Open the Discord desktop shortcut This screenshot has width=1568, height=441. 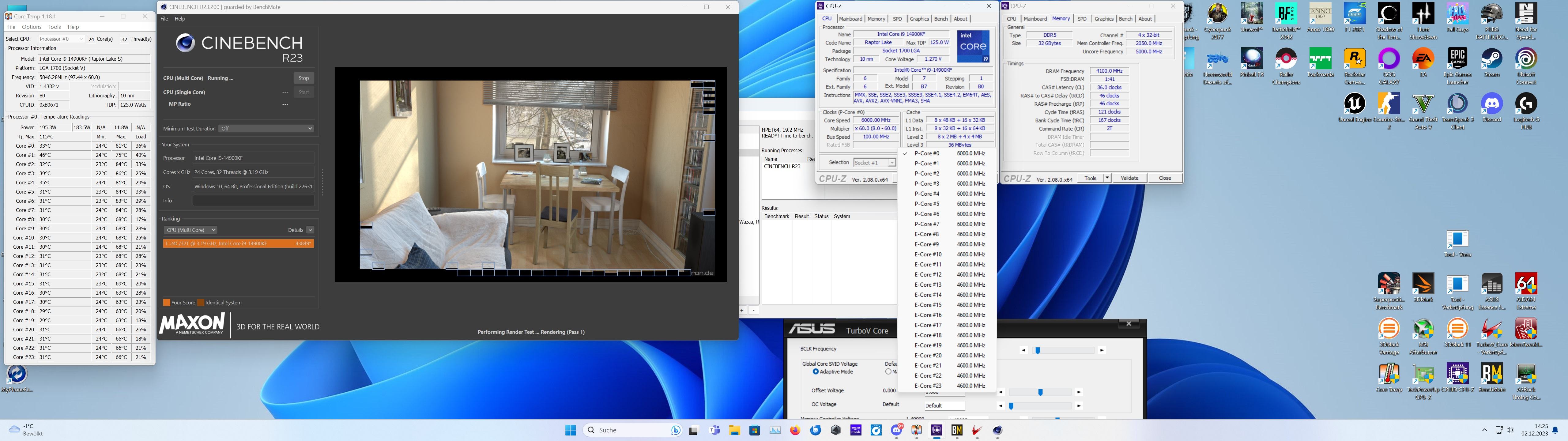(1491, 108)
